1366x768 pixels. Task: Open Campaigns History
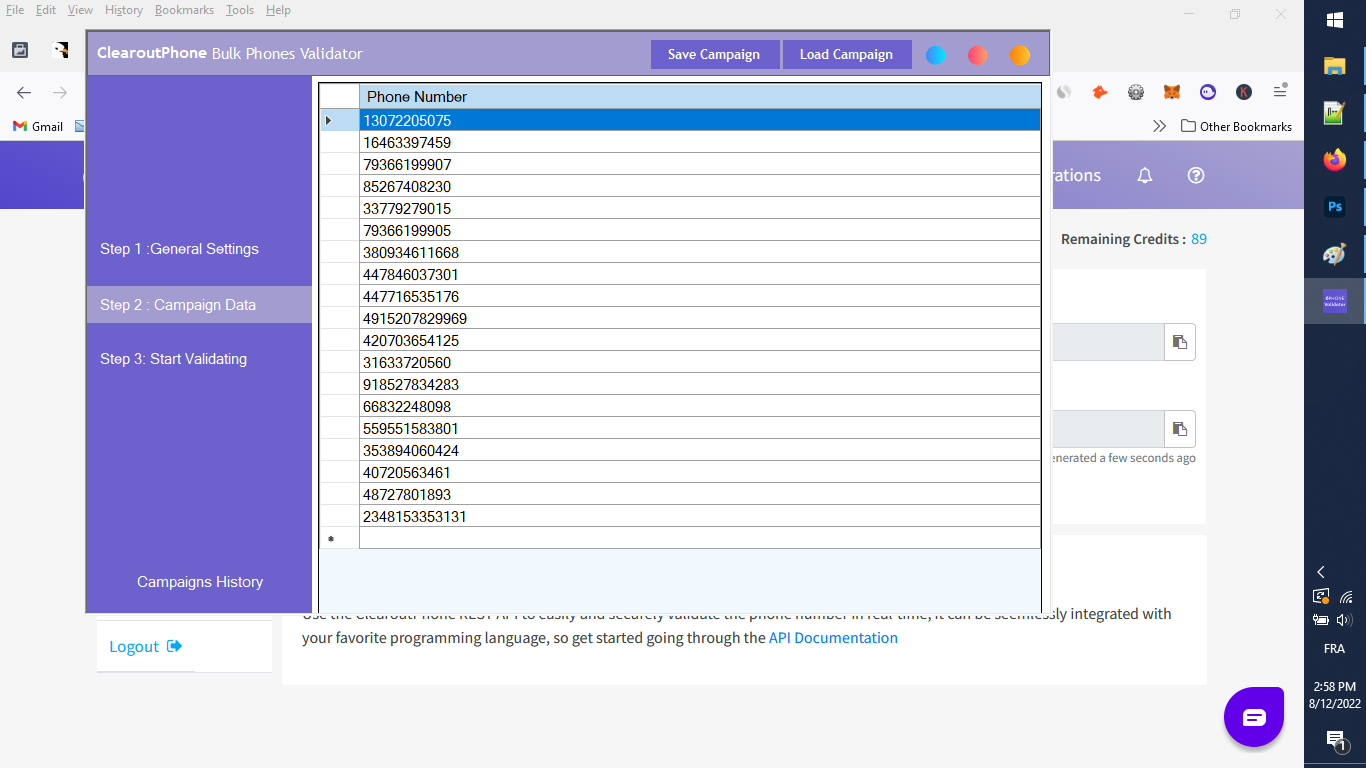tap(200, 582)
